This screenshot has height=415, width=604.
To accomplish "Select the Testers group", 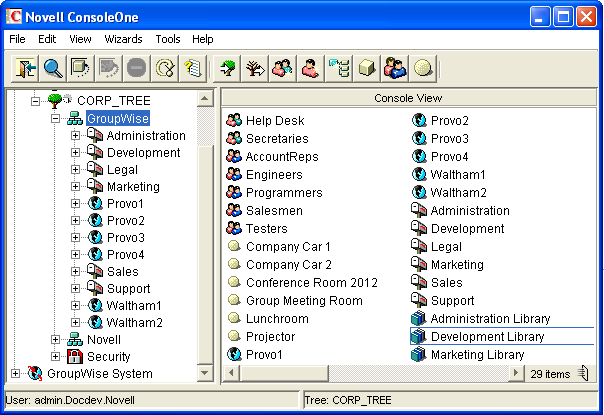I will (267, 229).
